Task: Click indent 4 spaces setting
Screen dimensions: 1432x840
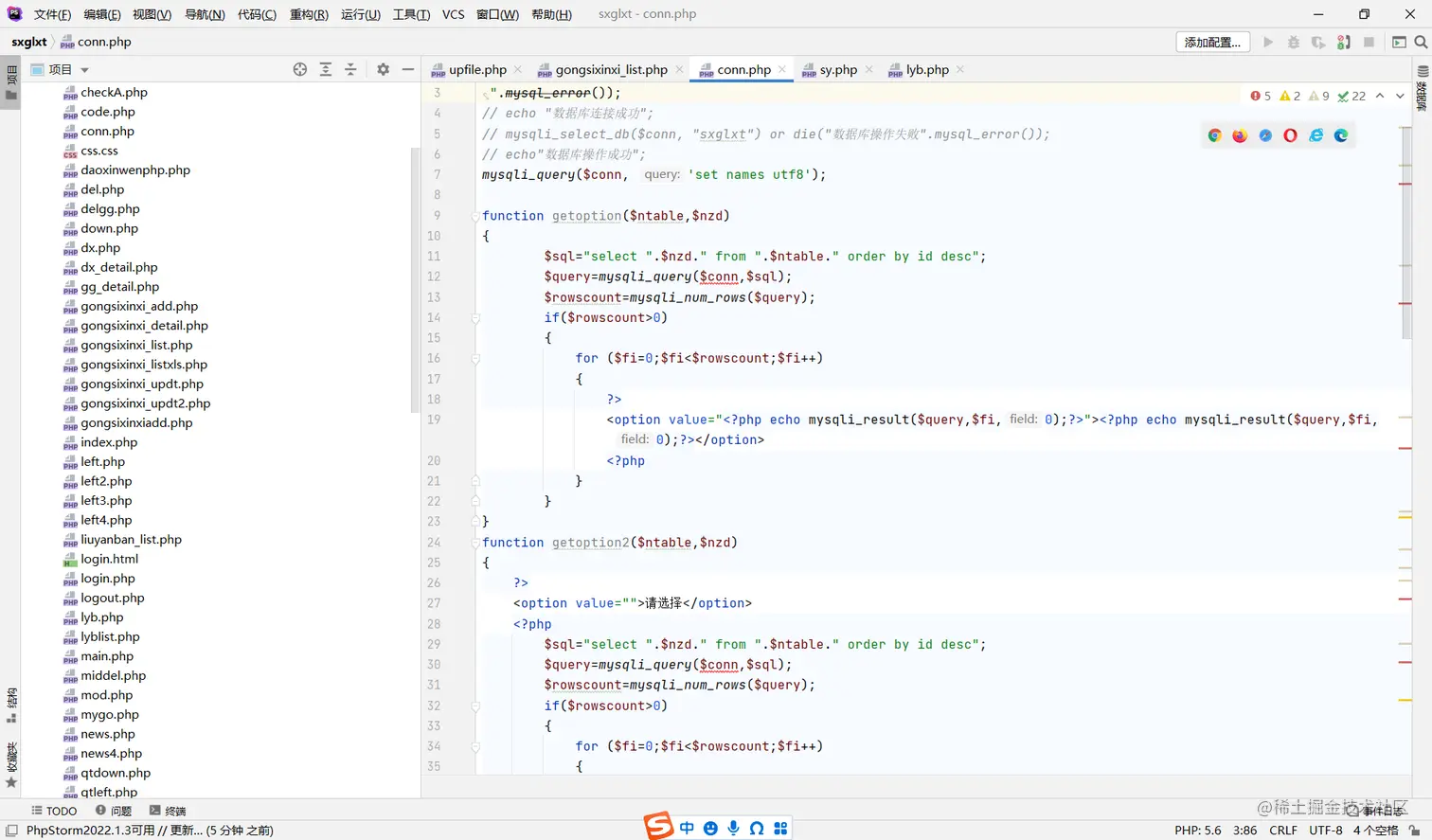Action: point(1375,831)
